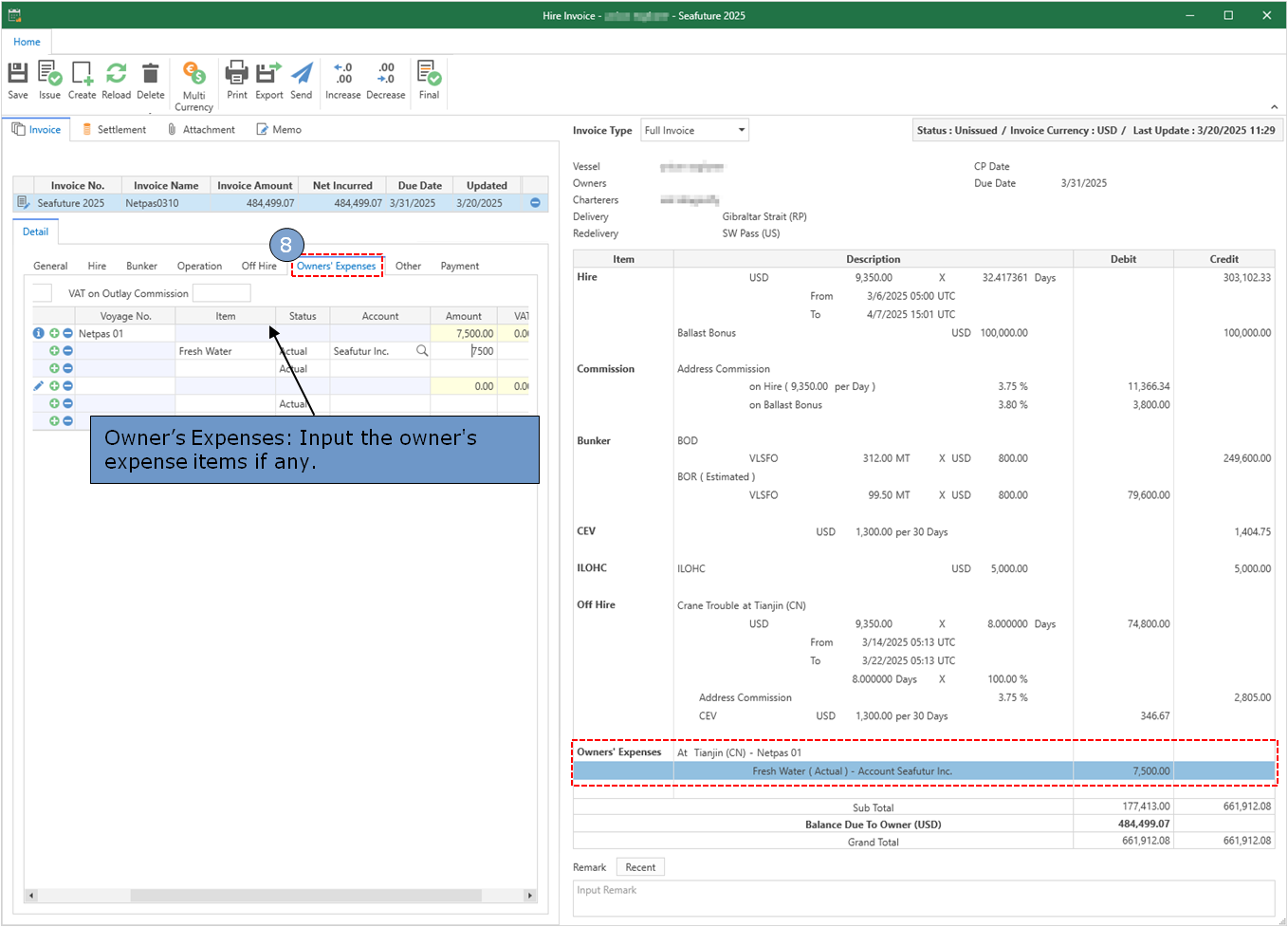Switch to the Settlement tab

click(x=114, y=130)
